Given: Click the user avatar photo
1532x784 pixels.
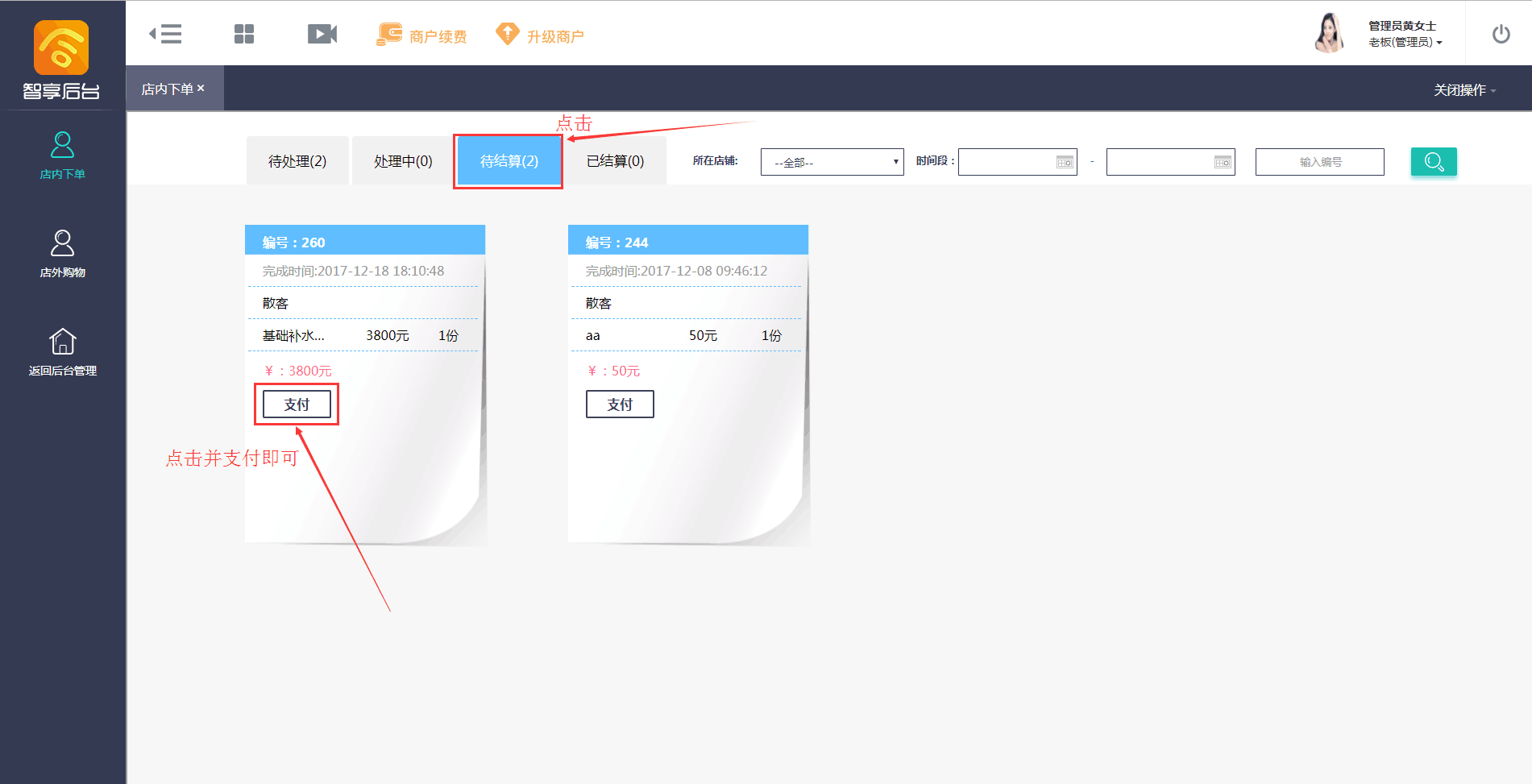Looking at the screenshot, I should pyautogui.click(x=1330, y=33).
